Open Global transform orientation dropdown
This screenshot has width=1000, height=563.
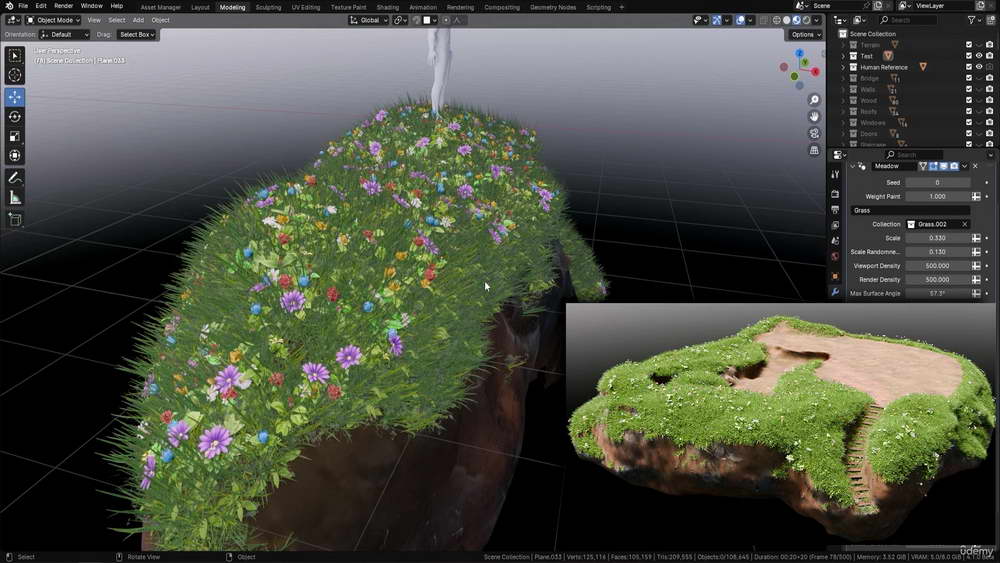point(368,20)
